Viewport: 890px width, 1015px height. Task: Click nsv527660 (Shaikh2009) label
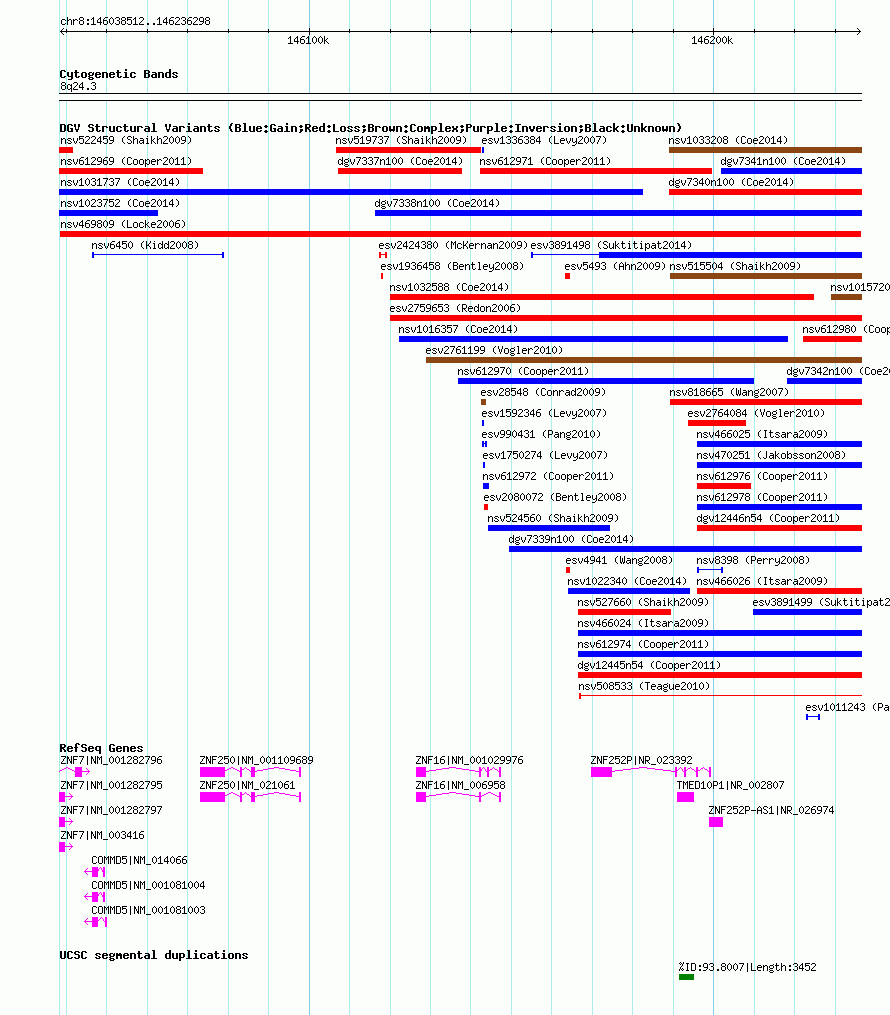point(643,603)
